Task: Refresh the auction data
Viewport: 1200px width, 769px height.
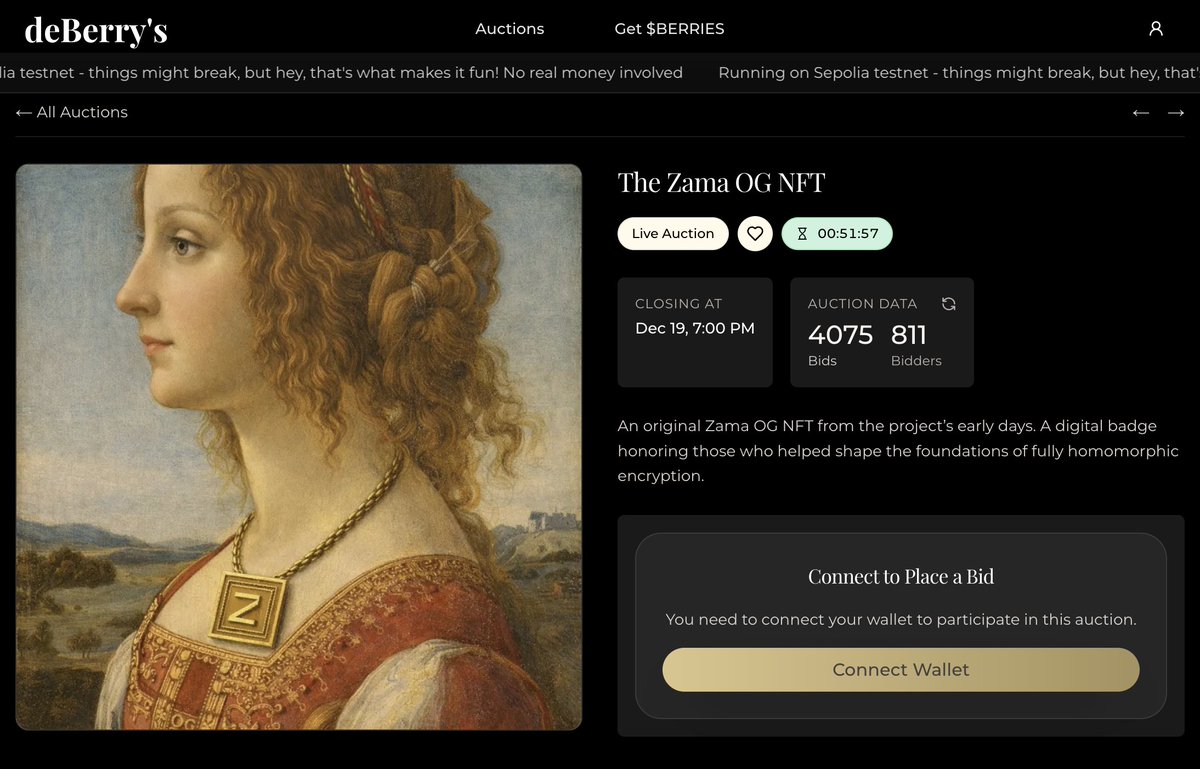Action: pos(949,303)
